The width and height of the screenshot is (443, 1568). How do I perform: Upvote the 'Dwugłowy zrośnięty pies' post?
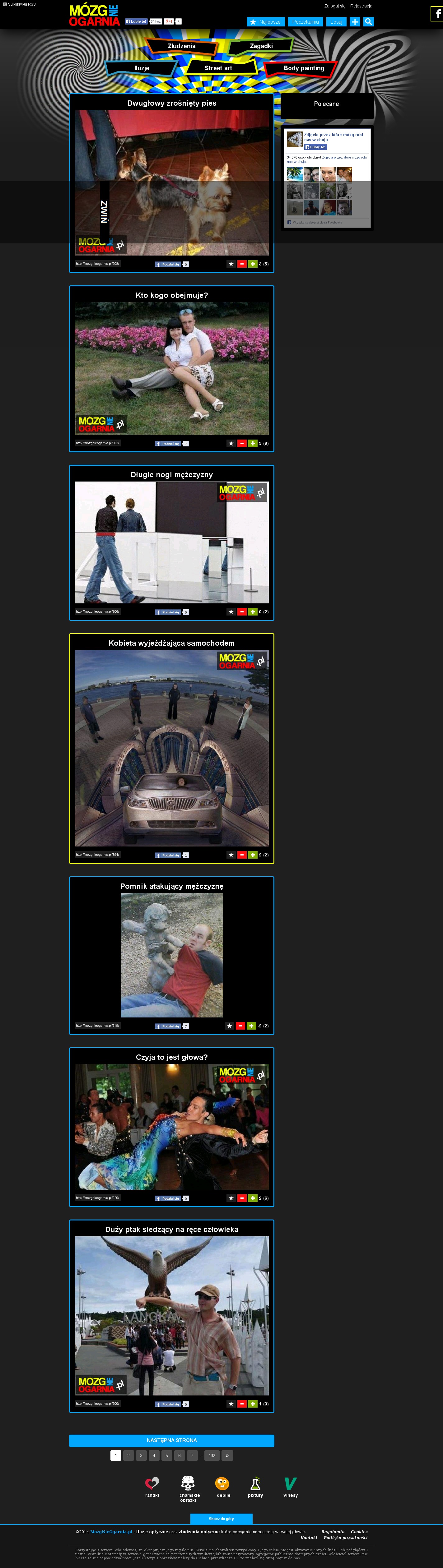(253, 264)
